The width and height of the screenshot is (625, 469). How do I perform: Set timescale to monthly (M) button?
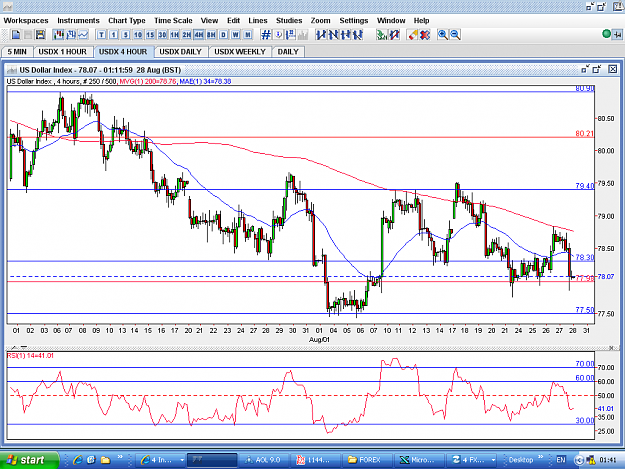click(248, 35)
